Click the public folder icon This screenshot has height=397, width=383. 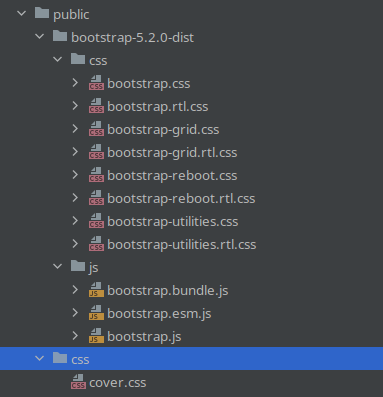click(42, 13)
